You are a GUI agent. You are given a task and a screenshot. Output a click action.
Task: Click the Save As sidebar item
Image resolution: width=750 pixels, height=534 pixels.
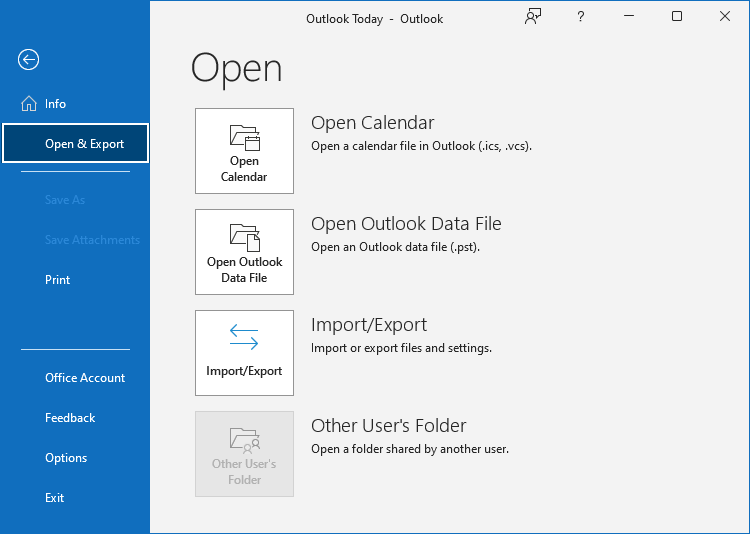pos(75,200)
